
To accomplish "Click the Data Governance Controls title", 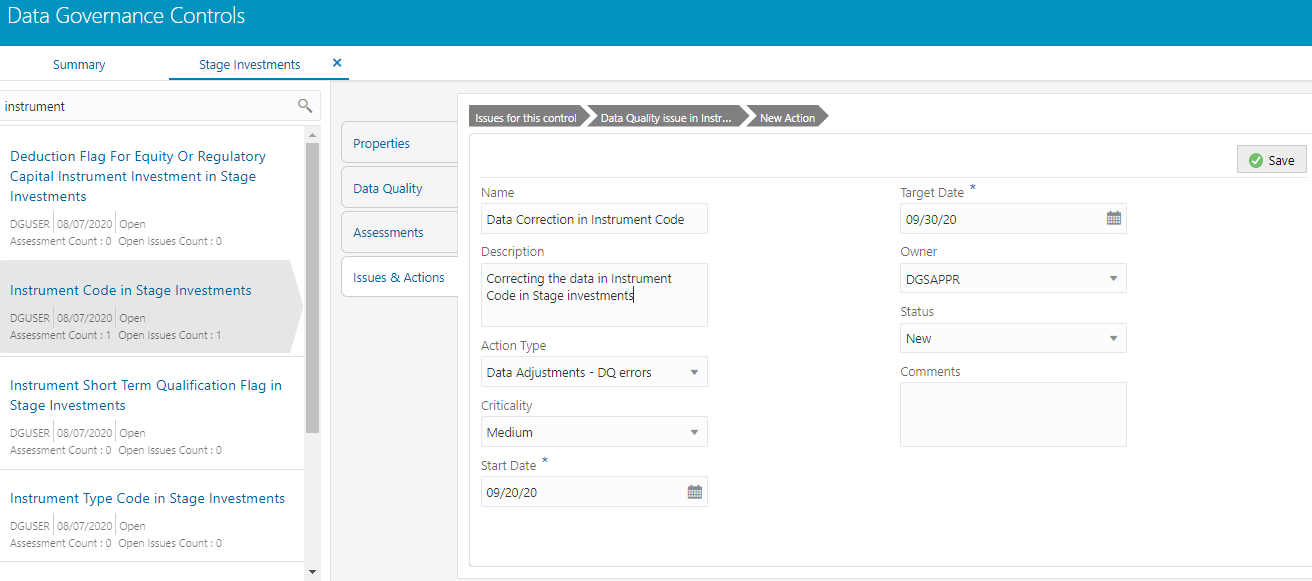I will 125,16.
